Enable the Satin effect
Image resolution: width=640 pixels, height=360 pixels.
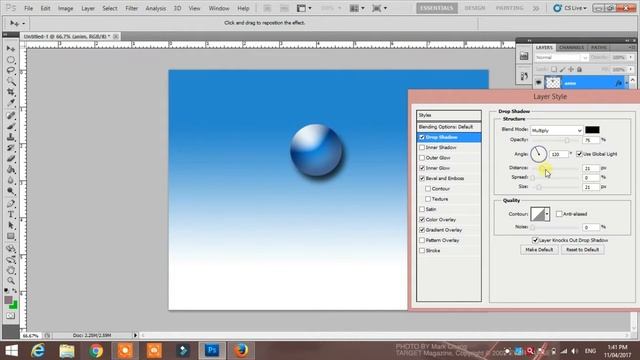tap(422, 209)
